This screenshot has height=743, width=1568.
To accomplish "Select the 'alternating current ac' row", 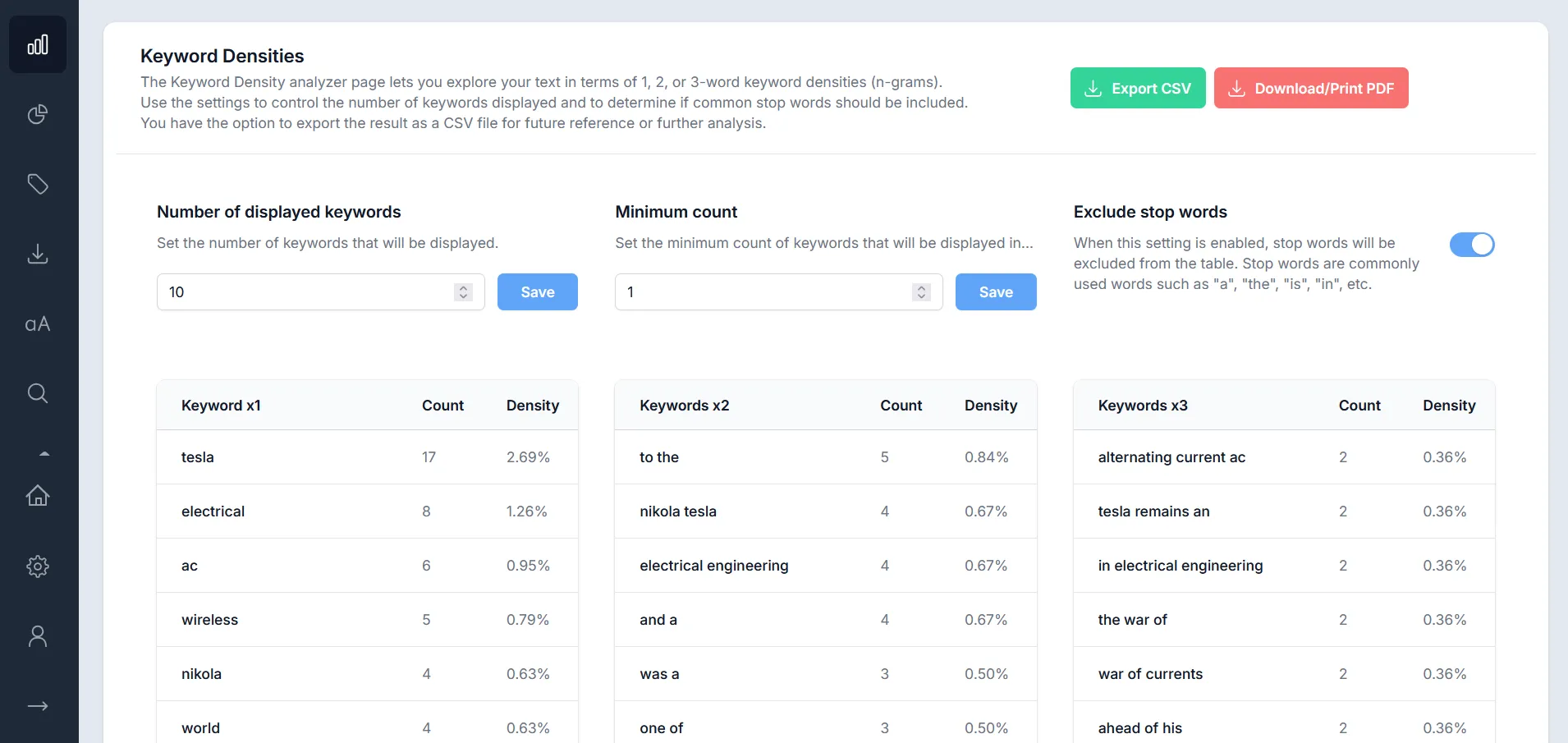I will click(1284, 457).
